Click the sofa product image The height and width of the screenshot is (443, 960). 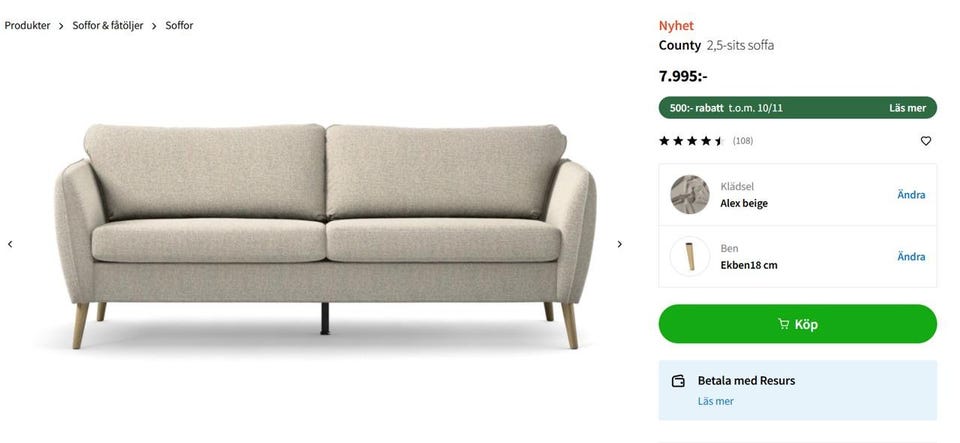tap(325, 236)
